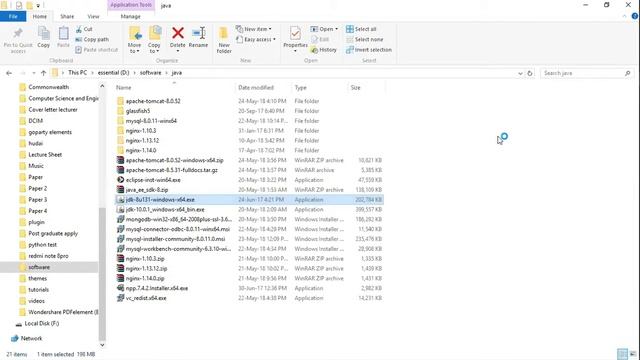This screenshot has width=640, height=360.
Task: Click Select all in the ribbon
Action: [x=361, y=29]
